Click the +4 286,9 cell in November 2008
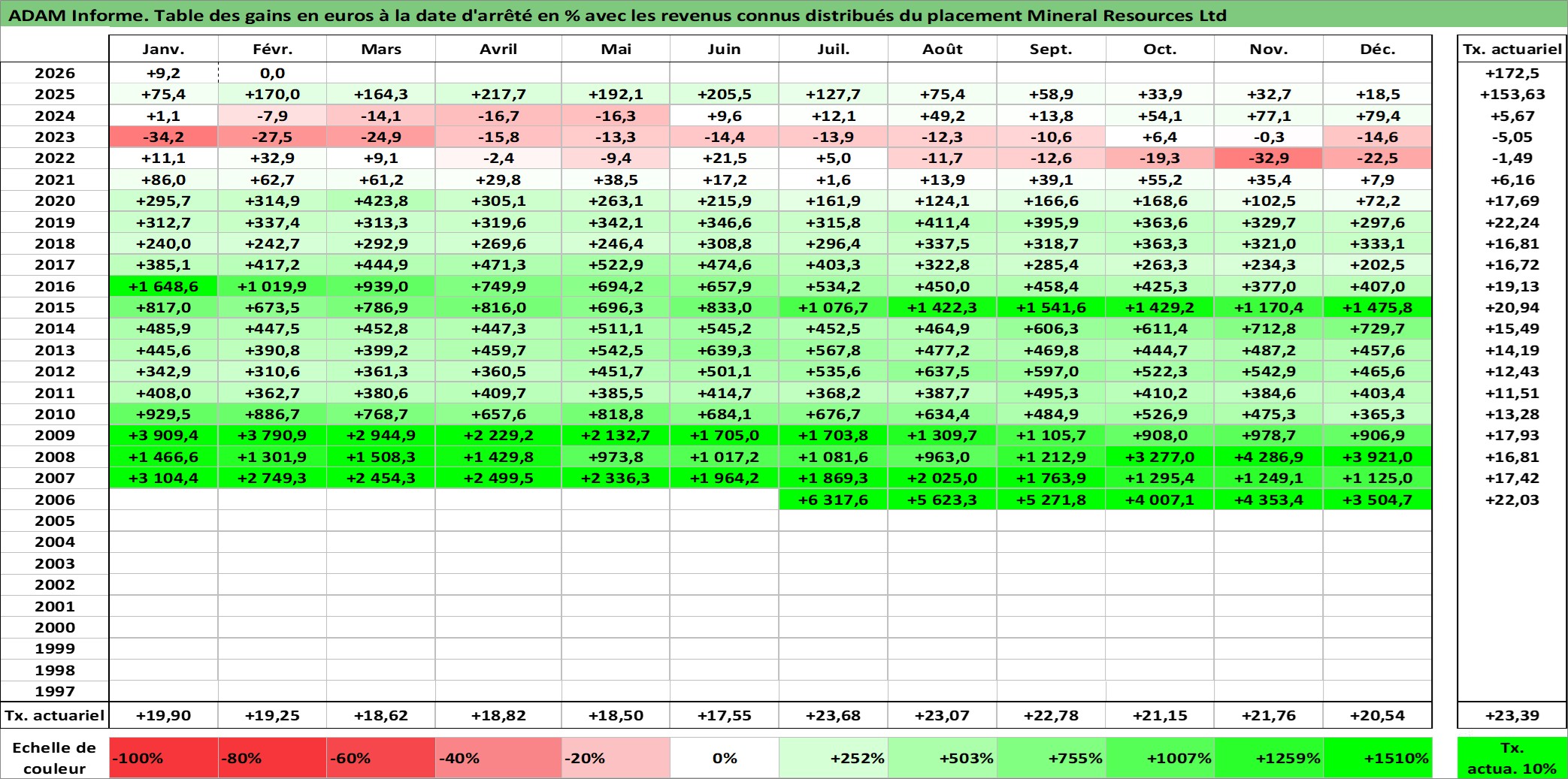 coord(1269,457)
